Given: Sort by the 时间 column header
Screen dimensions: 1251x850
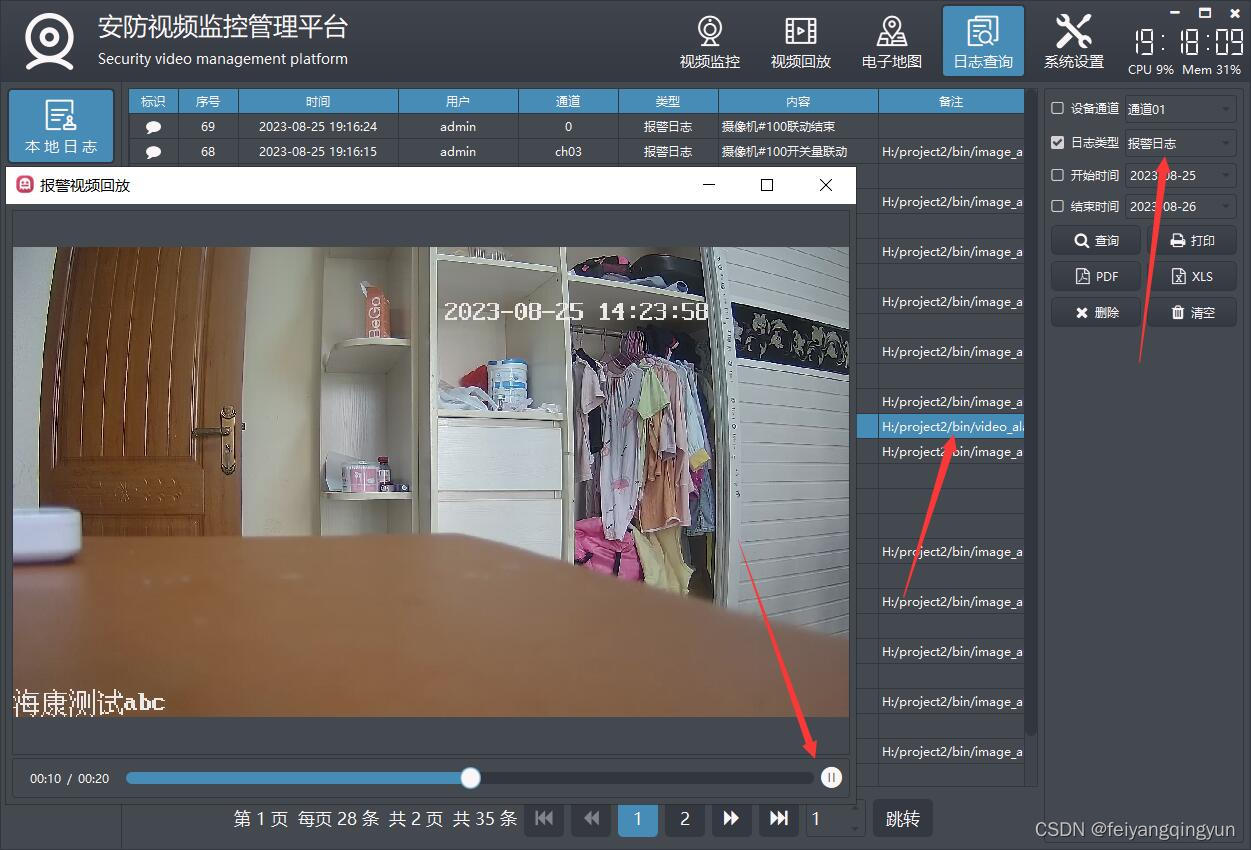Looking at the screenshot, I should 318,101.
